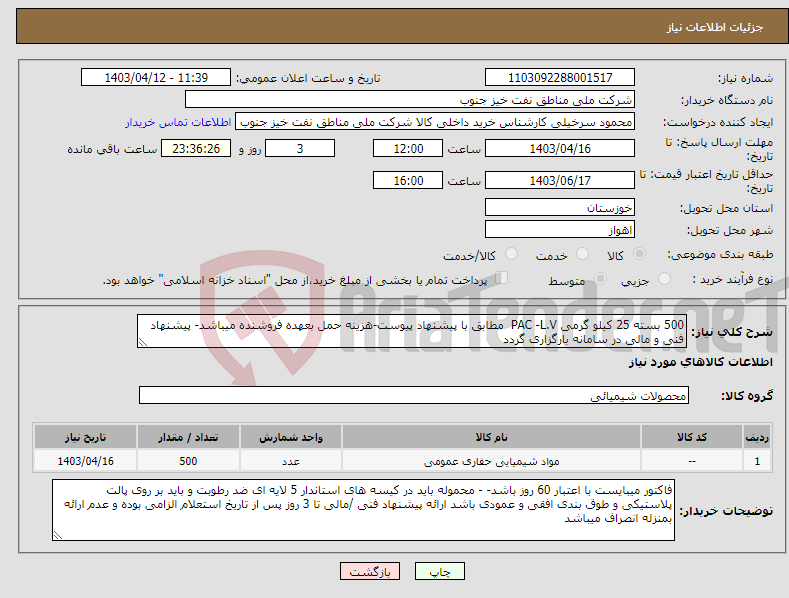Select the جزیی purchase type radio
The width and height of the screenshot is (789, 598).
tap(664, 278)
